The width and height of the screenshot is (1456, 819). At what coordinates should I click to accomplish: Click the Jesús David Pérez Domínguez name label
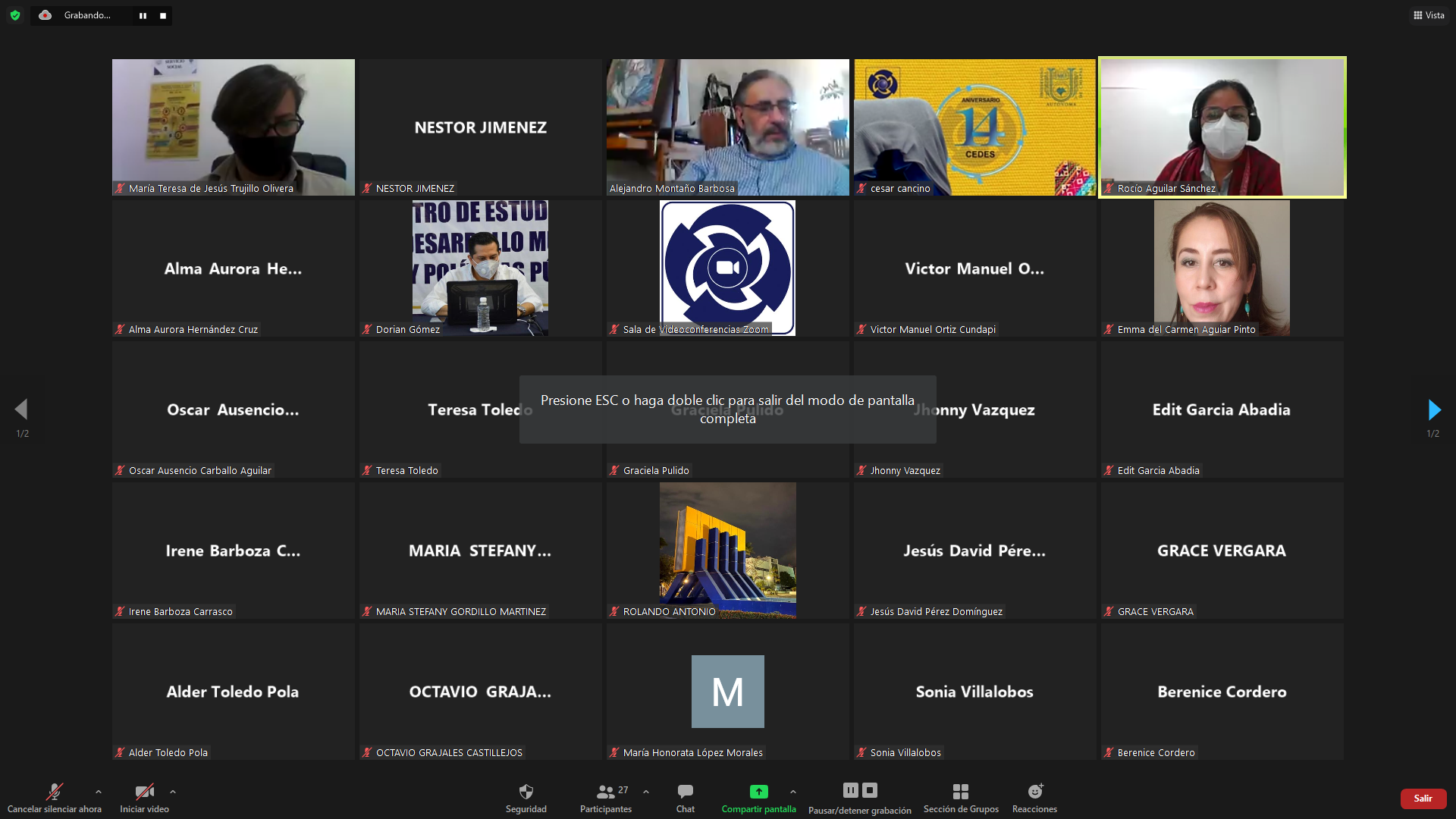pos(937,611)
